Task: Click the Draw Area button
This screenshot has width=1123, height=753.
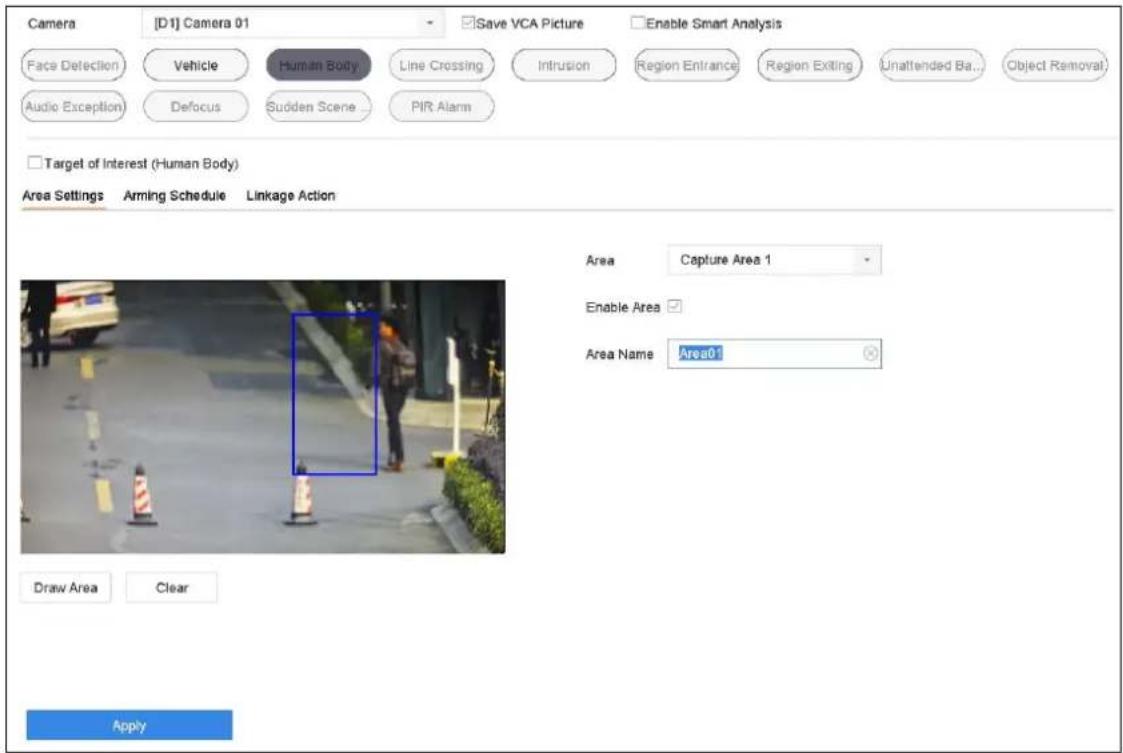Action: pyautogui.click(x=65, y=587)
